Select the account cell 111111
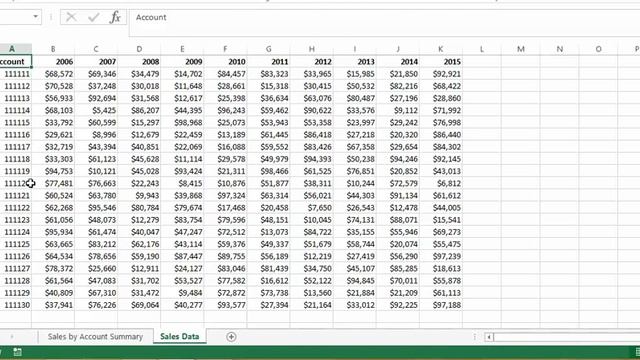Viewport: 640px width, 360px height. (x=16, y=74)
